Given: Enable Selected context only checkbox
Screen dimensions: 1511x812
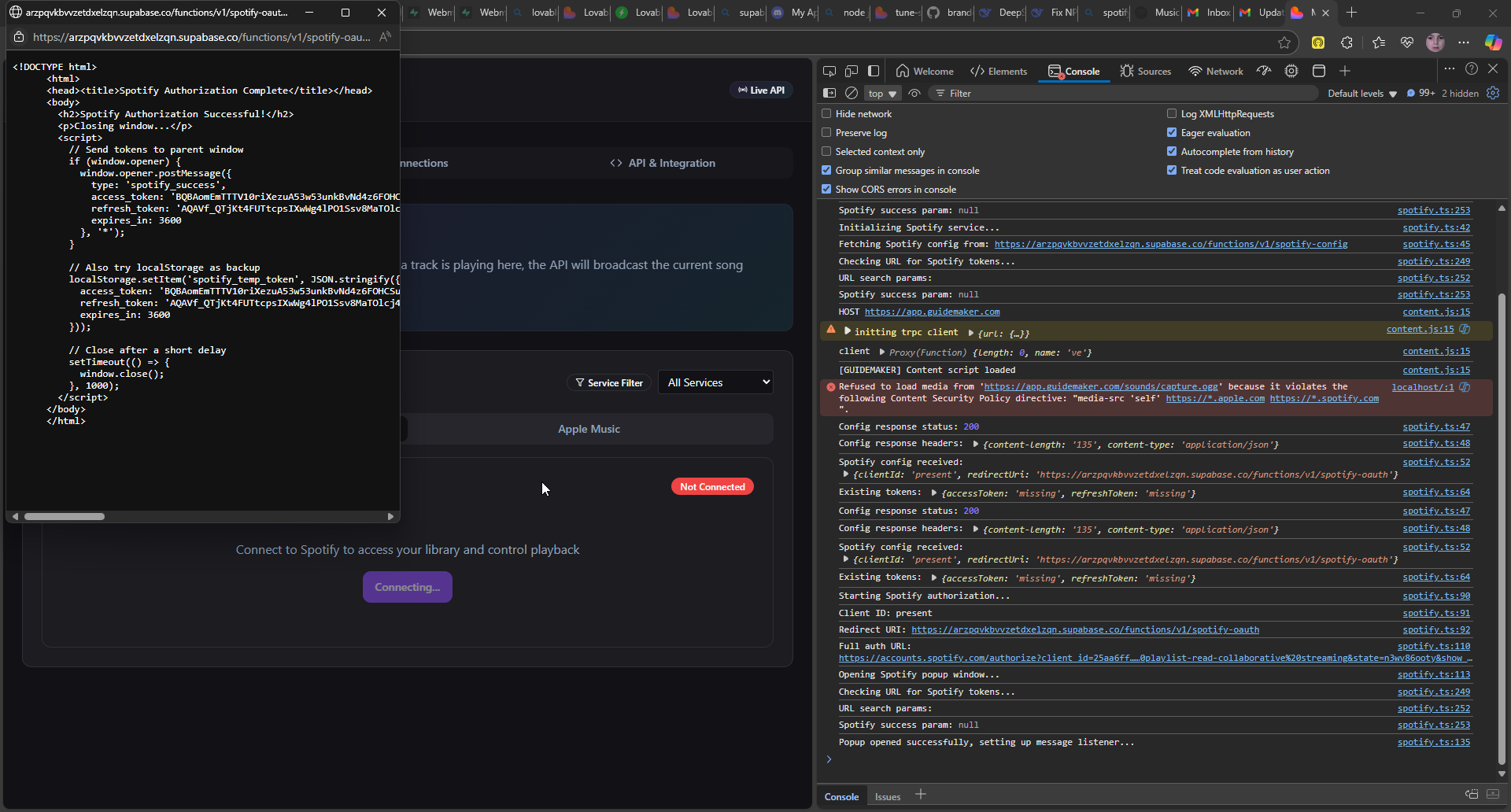Looking at the screenshot, I should pos(826,151).
